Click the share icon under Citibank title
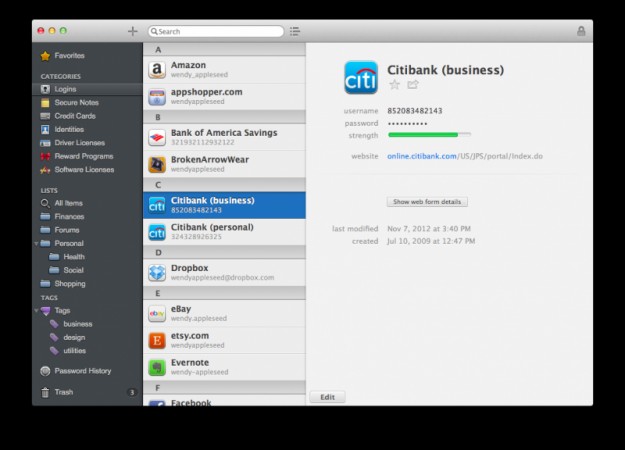The height and width of the screenshot is (450, 625). pos(413,85)
